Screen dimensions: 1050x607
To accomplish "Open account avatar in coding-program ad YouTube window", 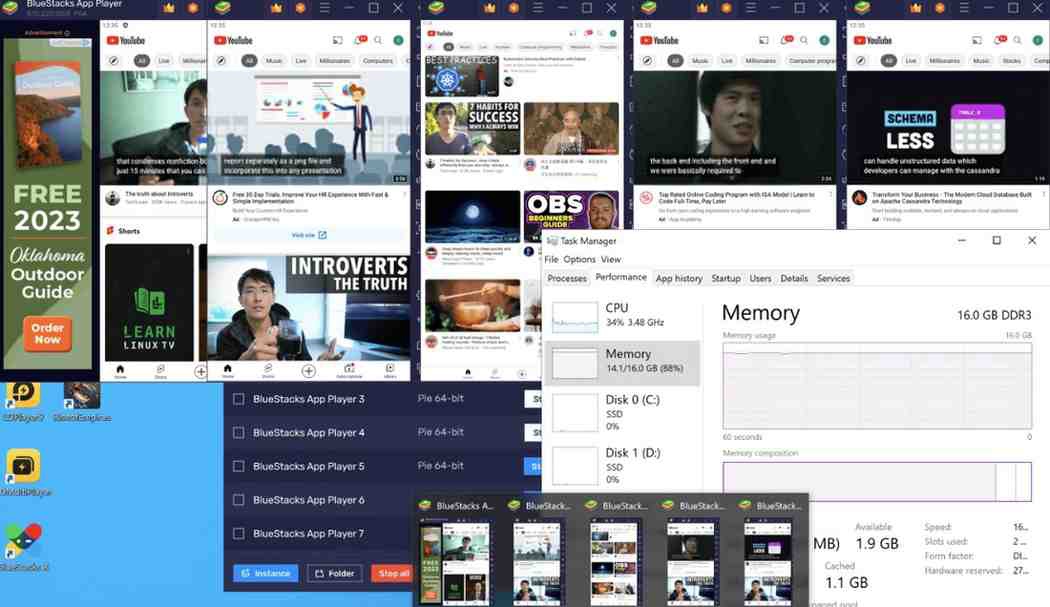I will click(x=824, y=40).
